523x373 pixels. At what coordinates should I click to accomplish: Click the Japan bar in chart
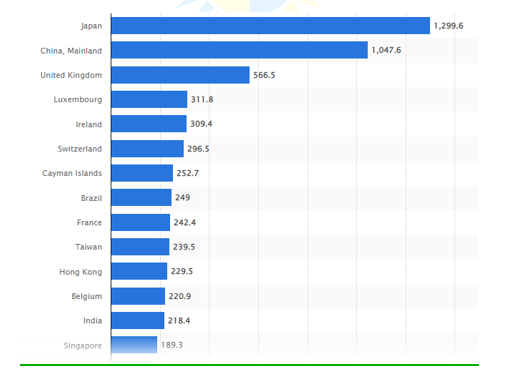click(271, 26)
